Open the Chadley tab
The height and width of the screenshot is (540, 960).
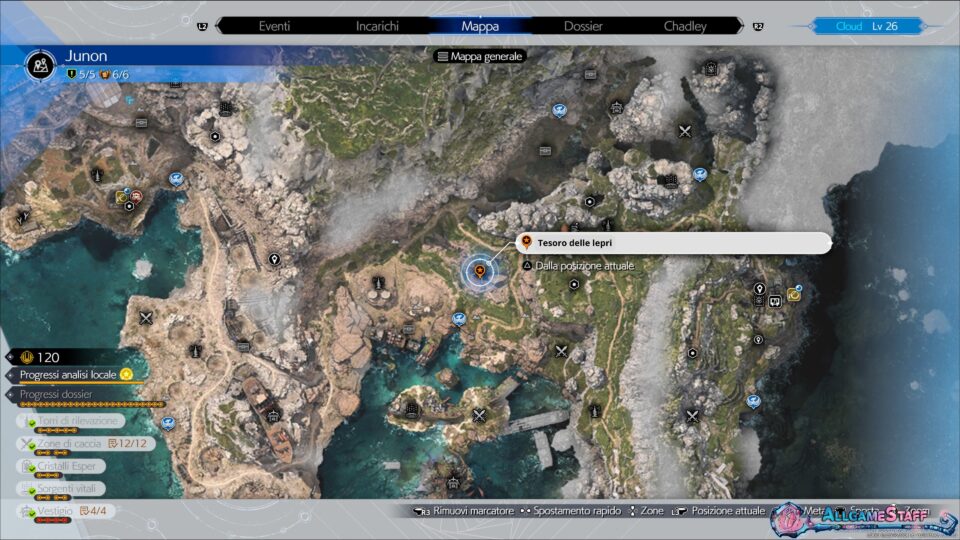pyautogui.click(x=685, y=26)
